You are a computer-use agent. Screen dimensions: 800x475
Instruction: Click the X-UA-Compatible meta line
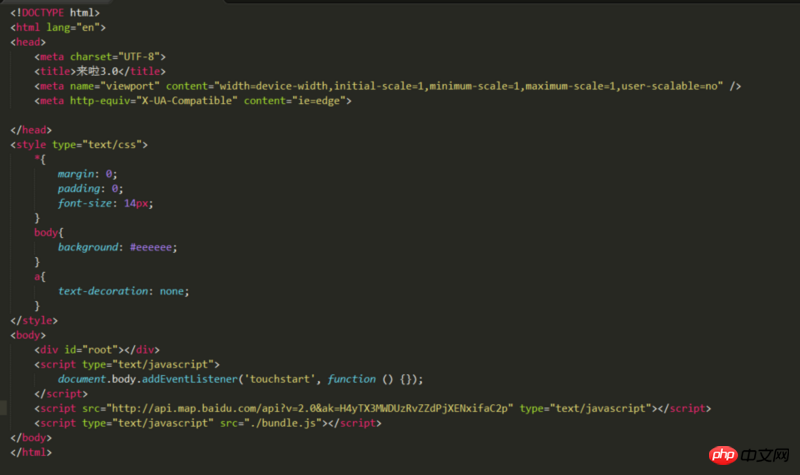coord(193,101)
